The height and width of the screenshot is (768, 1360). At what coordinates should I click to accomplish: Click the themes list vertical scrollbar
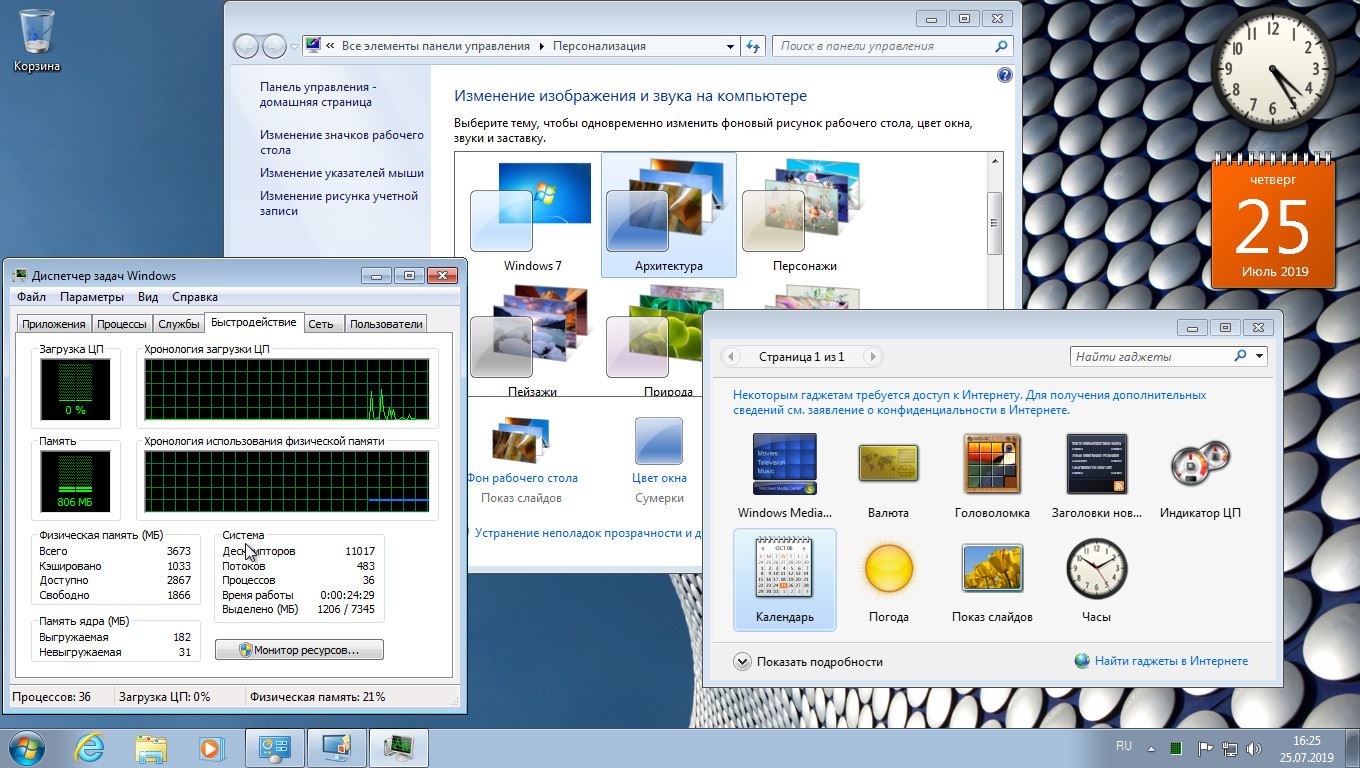tap(994, 225)
